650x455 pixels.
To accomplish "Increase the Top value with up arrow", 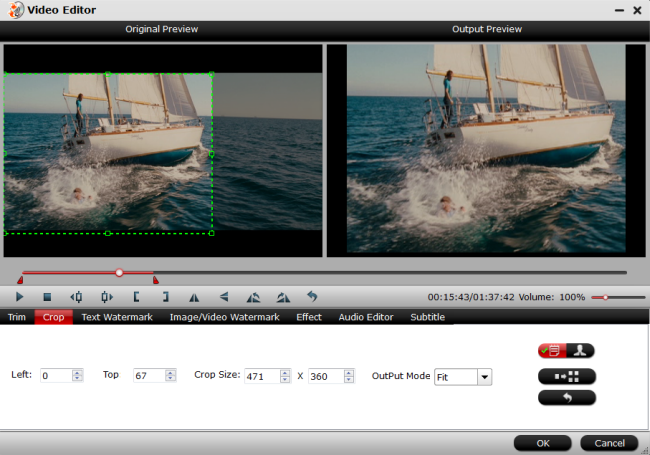I will tap(170, 372).
